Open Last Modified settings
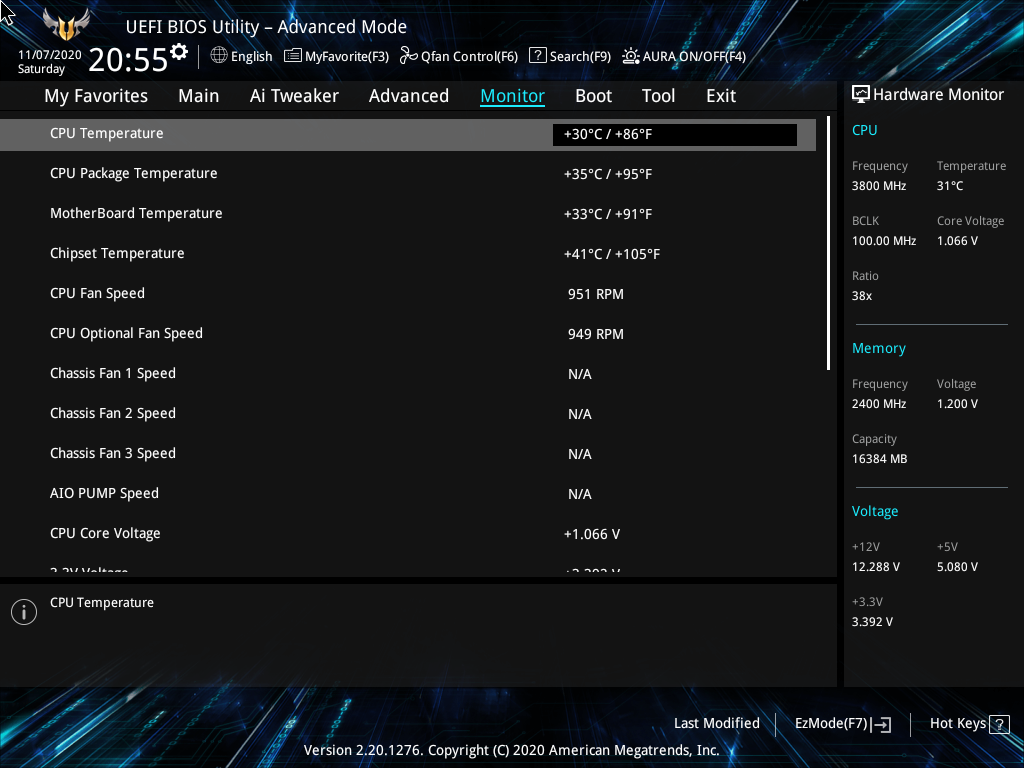 tap(716, 724)
